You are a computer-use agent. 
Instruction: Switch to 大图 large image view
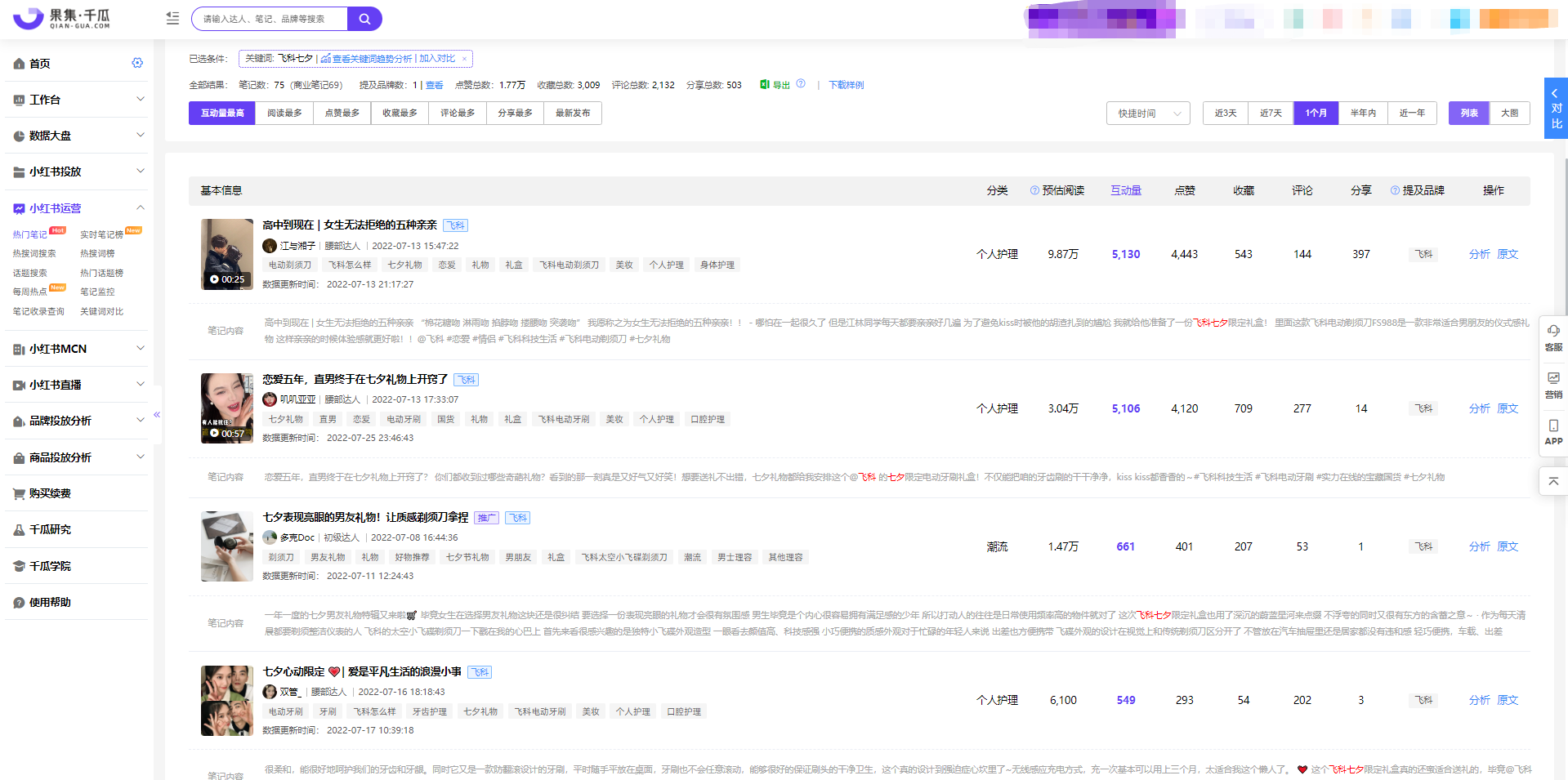click(x=1509, y=114)
